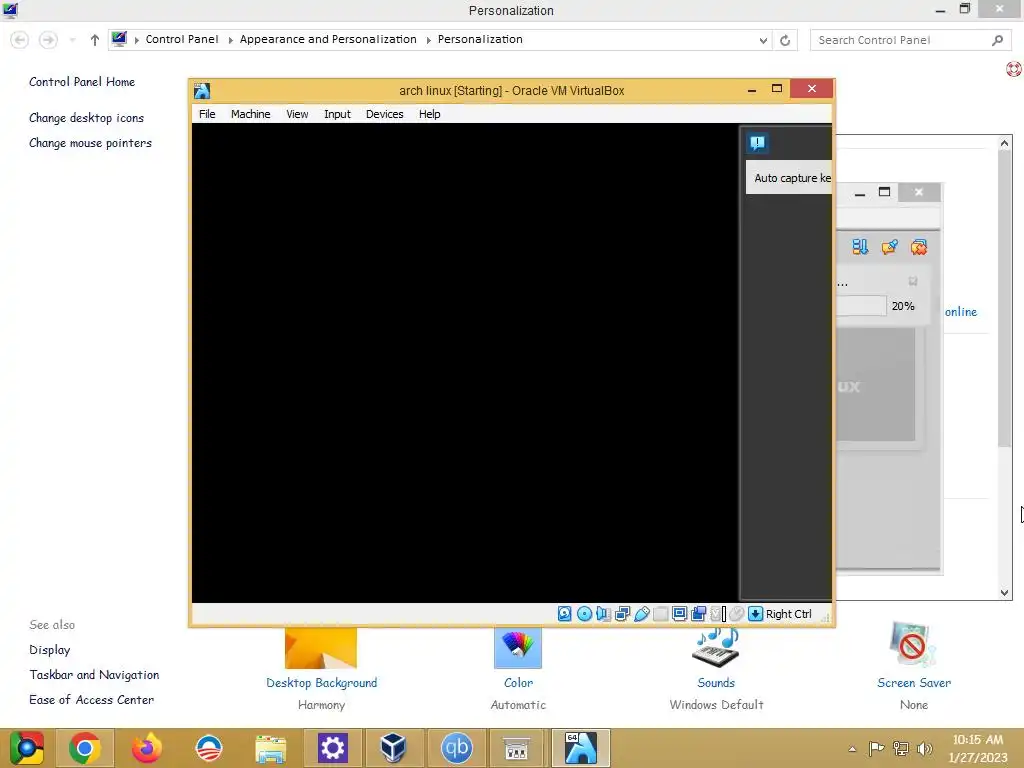
Task: Click the Up arrow navigation button
Action: coord(95,40)
